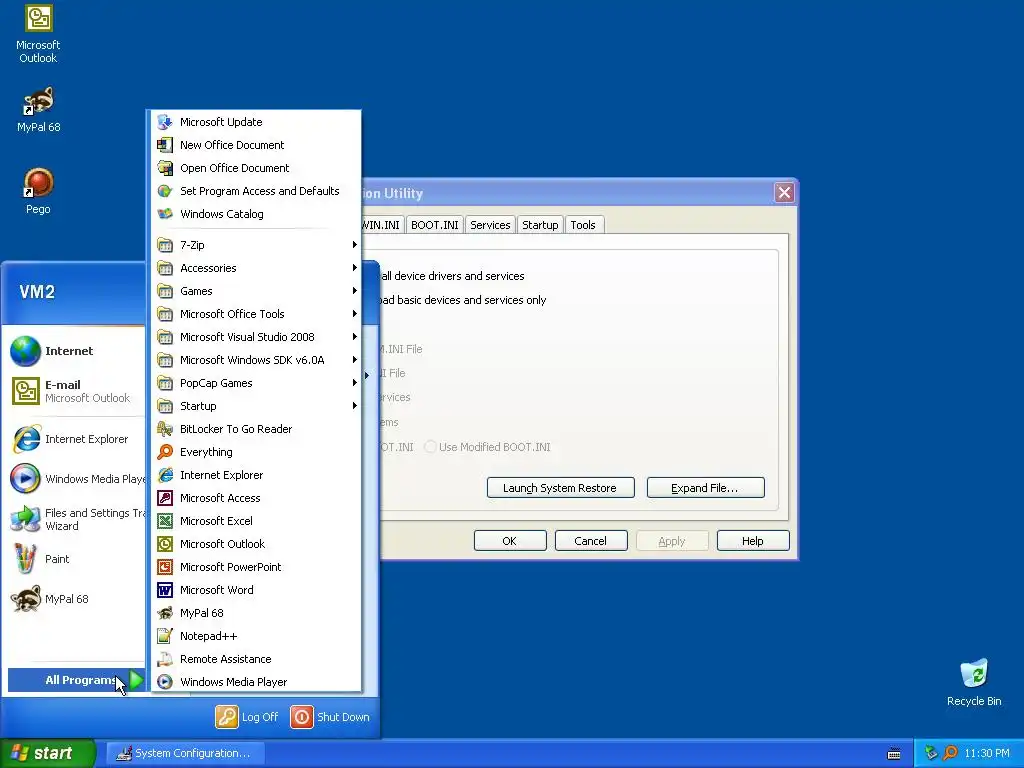Open MyPal 68 from the Start menu's left list

(74, 599)
